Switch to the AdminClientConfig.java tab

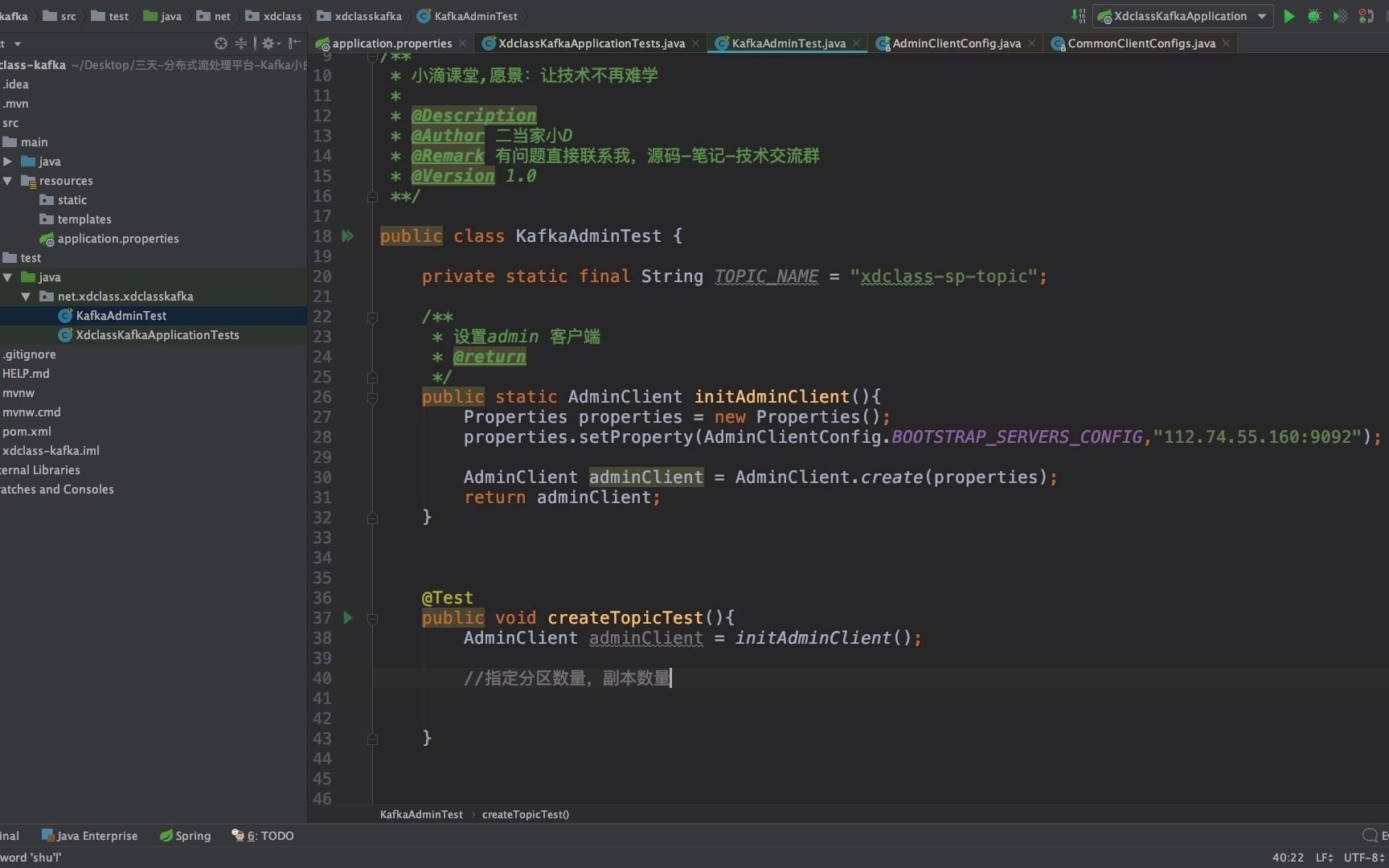955,43
